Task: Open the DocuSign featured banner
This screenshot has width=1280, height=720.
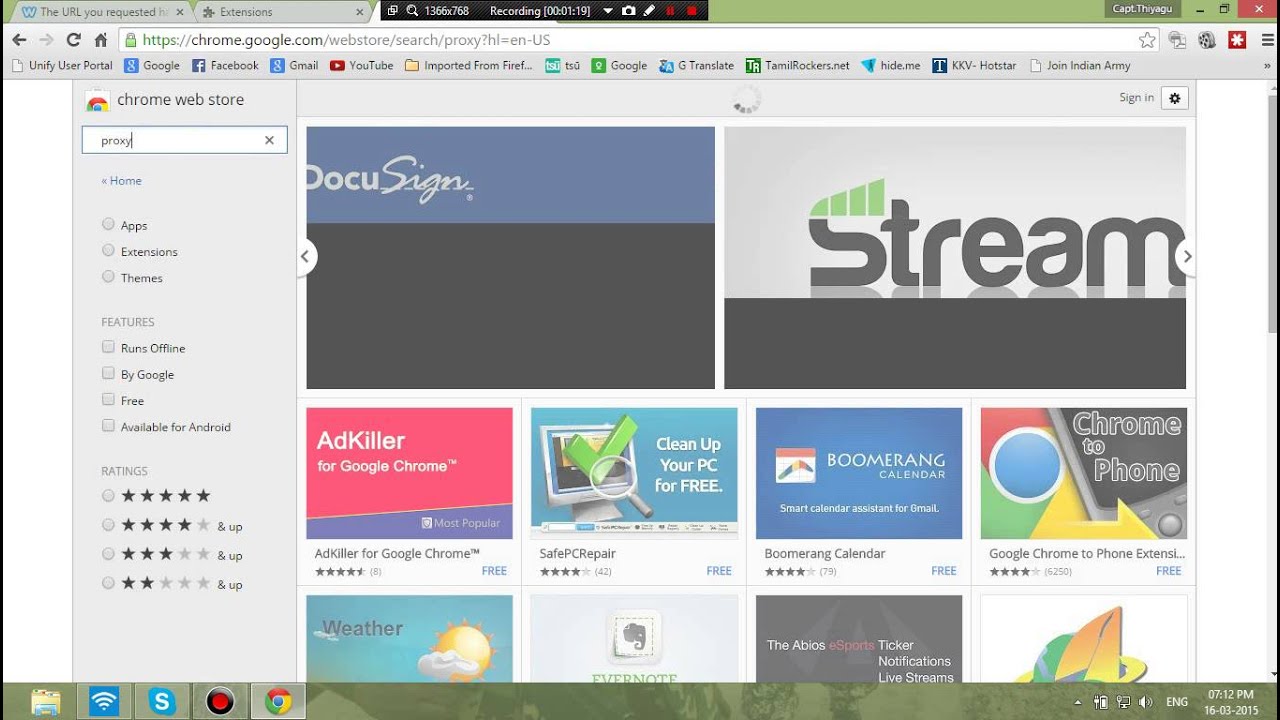Action: pos(510,257)
